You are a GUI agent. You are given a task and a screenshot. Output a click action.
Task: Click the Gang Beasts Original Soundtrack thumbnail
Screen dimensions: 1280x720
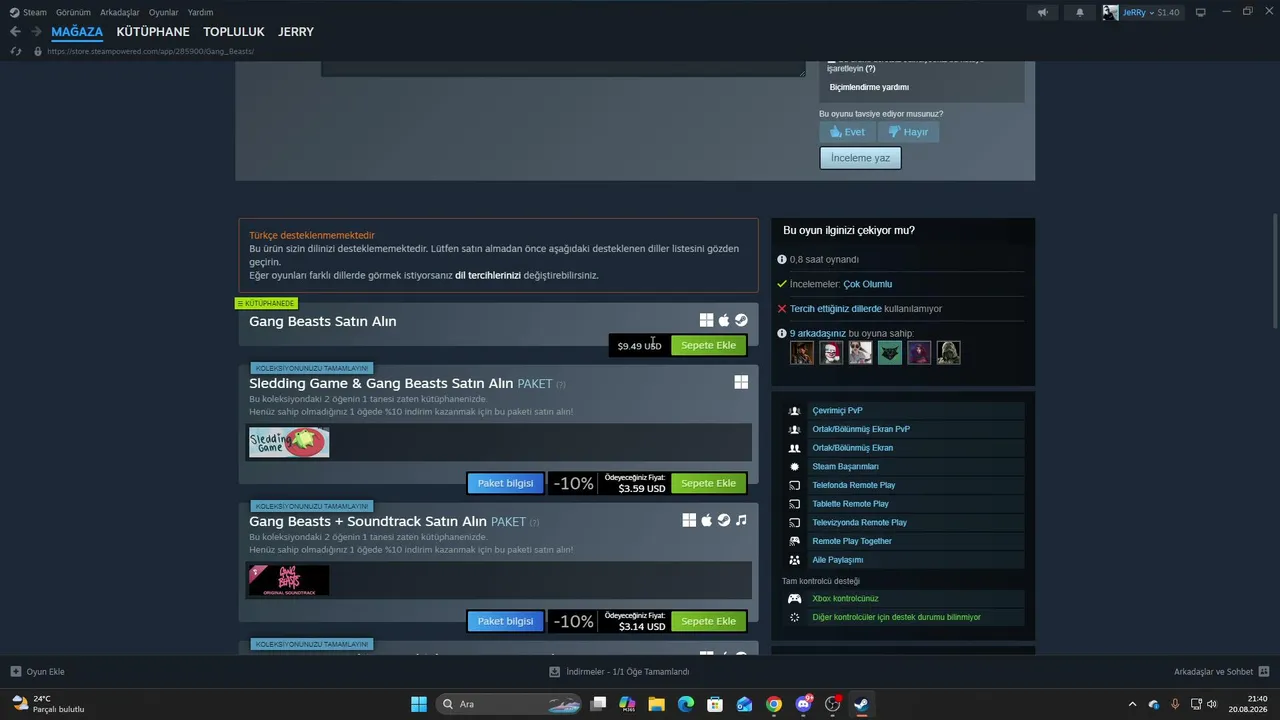pos(289,580)
